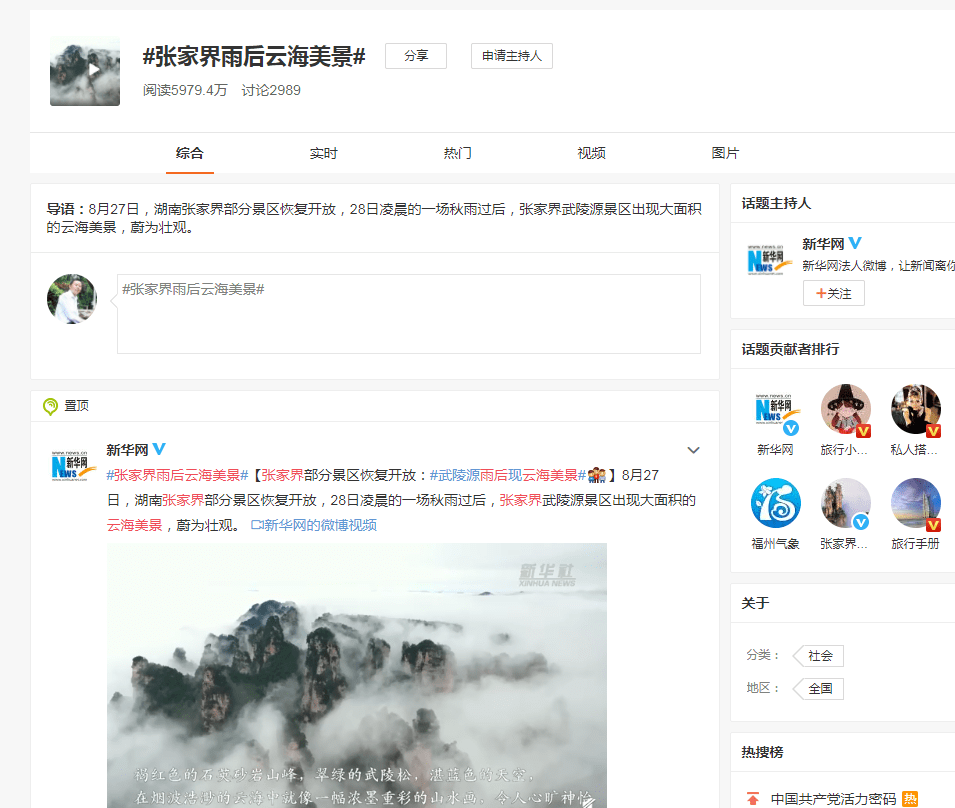
Task: Open the 新华网的微博视频 link
Action: [x=314, y=525]
